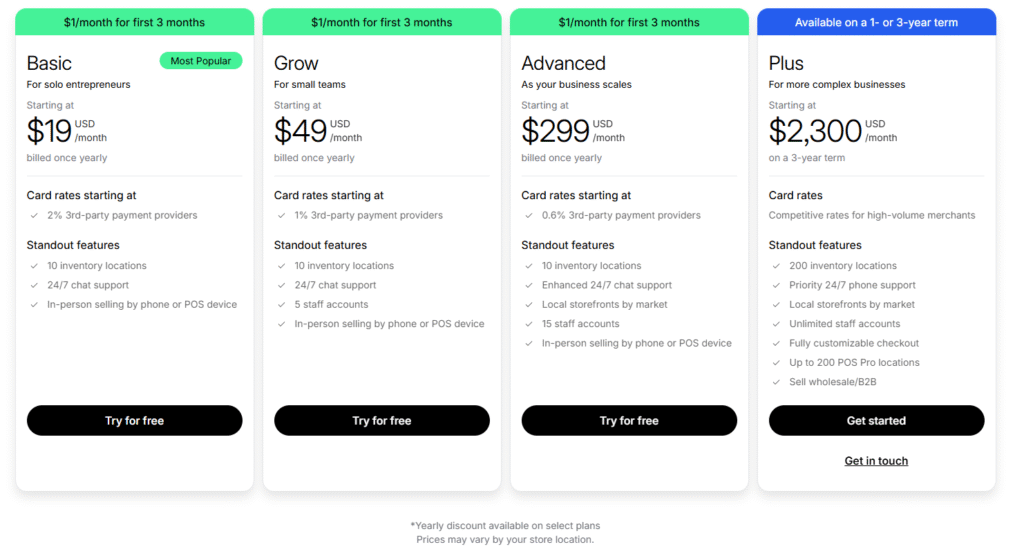Screen dimensions: 1024x556
Task: Start the Advanced plan free trial
Action: 629,421
